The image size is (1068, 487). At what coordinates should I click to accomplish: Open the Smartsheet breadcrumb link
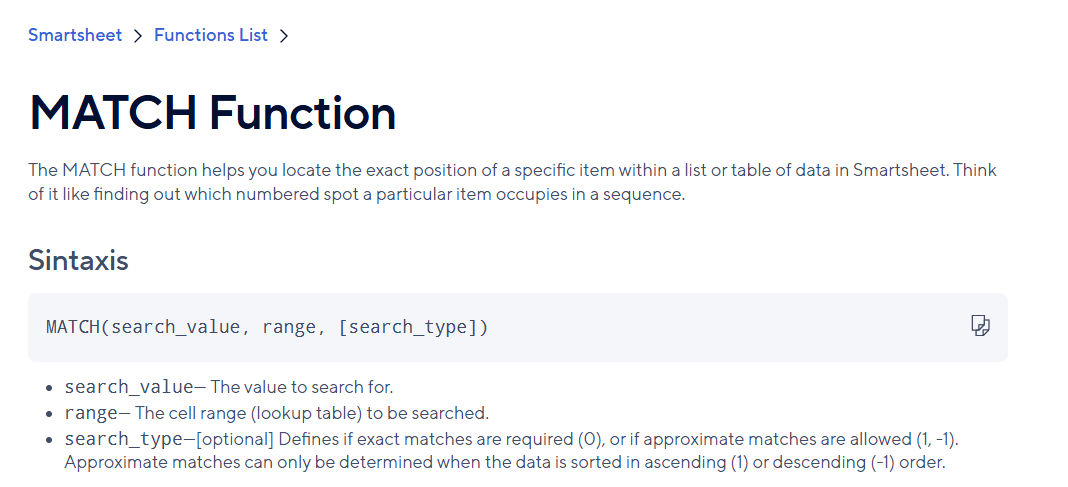click(x=75, y=35)
